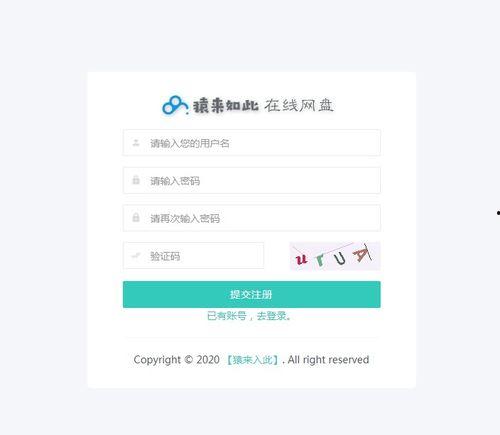Click the checkmark icon in 验证码 field

click(x=136, y=256)
